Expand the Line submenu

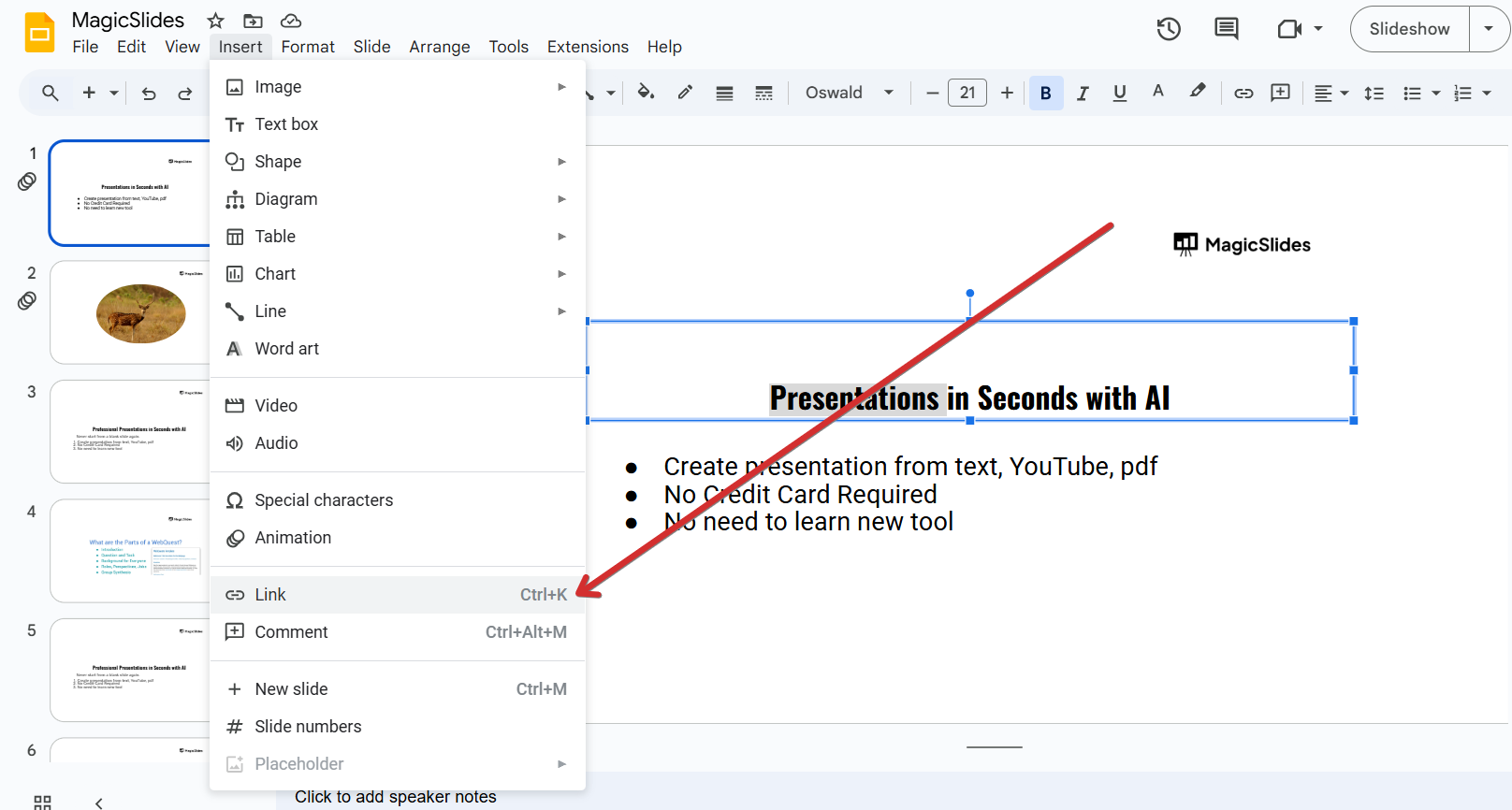point(398,311)
